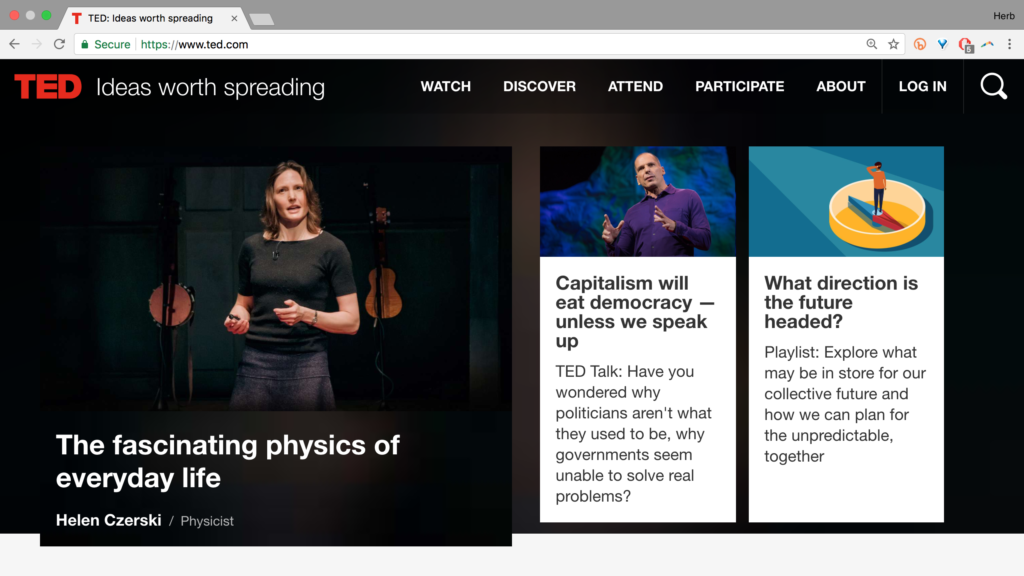1024x576 pixels.
Task: Open the DISCOVER menu
Action: pos(539,86)
